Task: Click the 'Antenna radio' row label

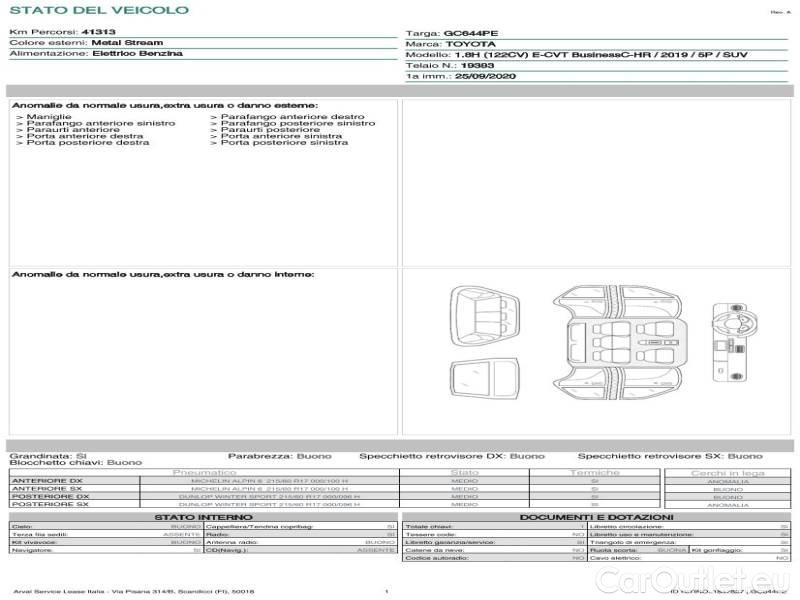Action: tap(232, 542)
